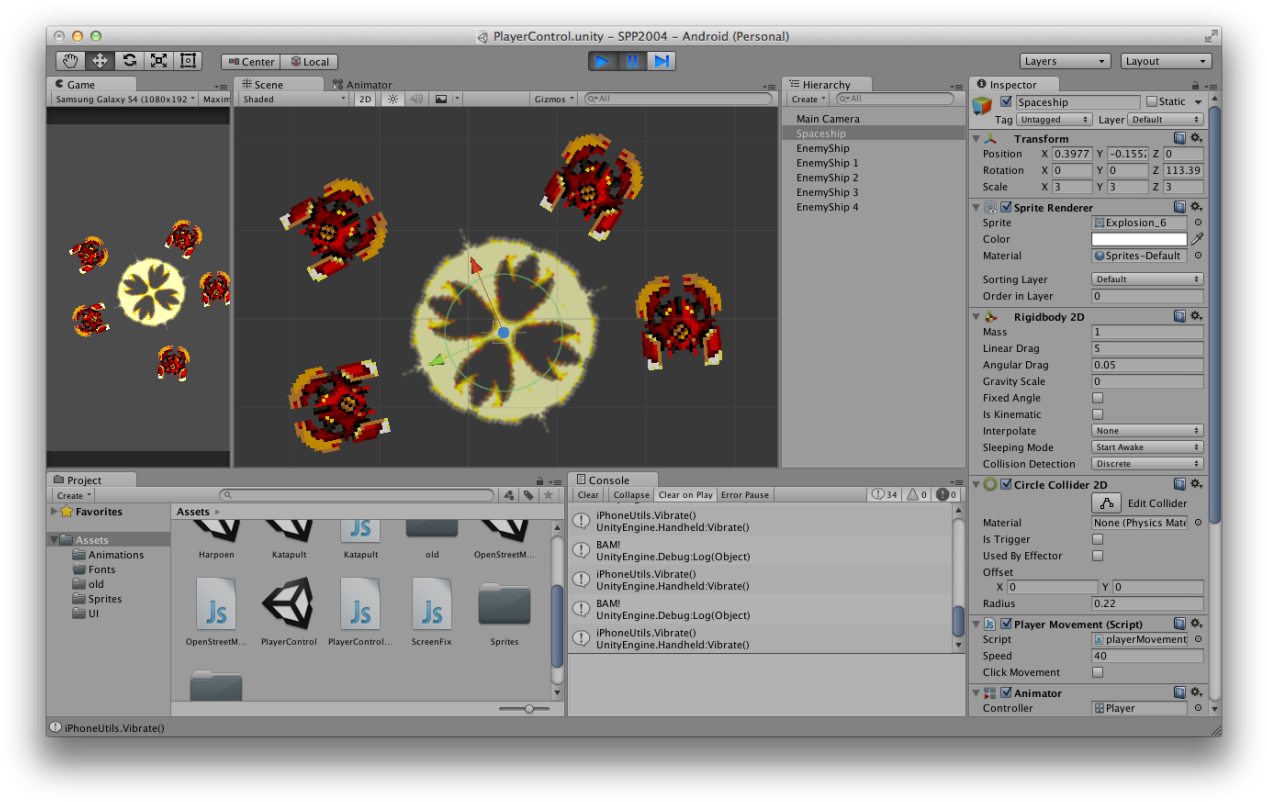Screen dimensions: 1267x802
Task: Toggle scene lighting sun icon
Action: [x=393, y=99]
